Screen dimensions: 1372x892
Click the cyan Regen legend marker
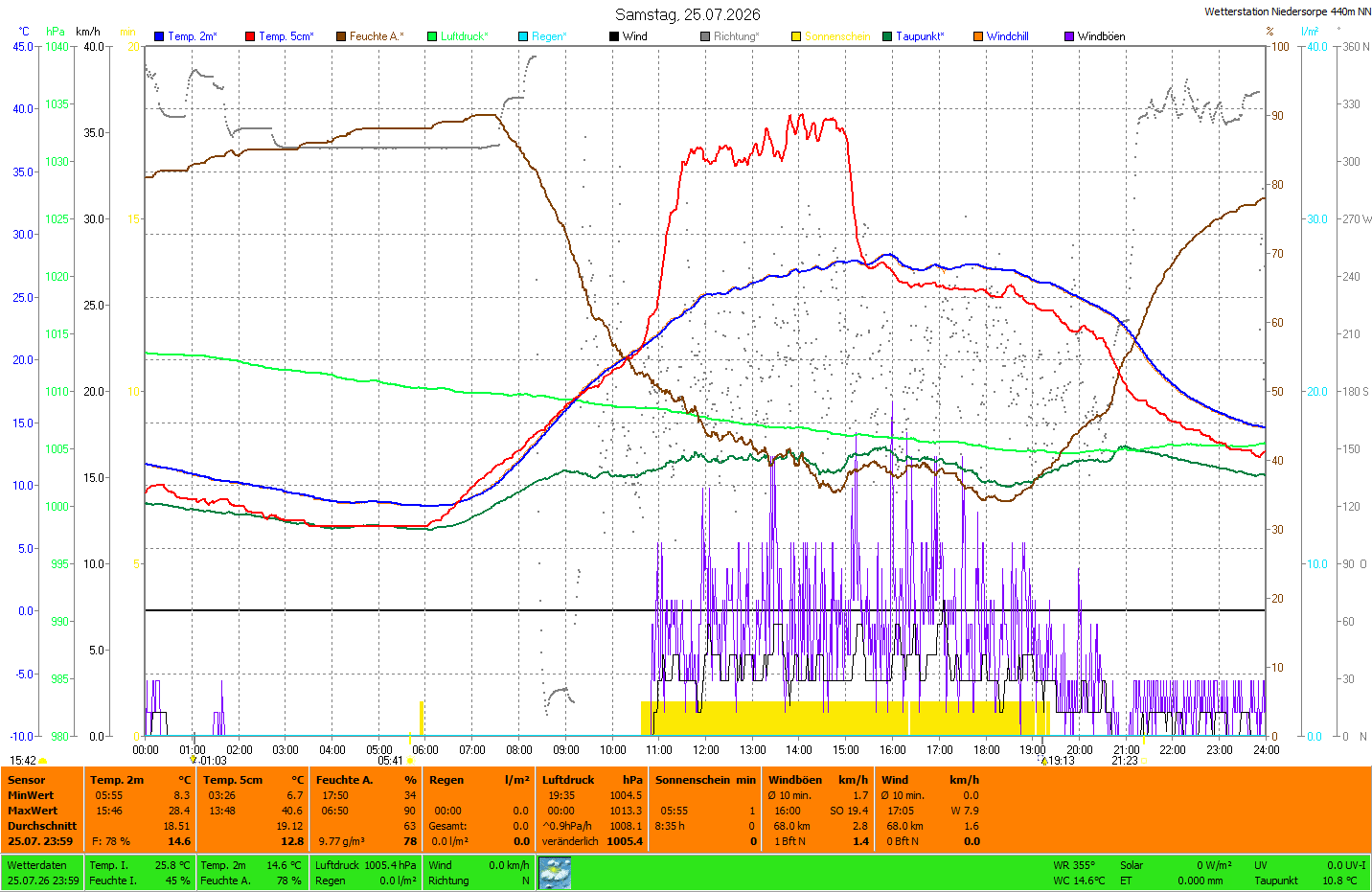point(523,36)
